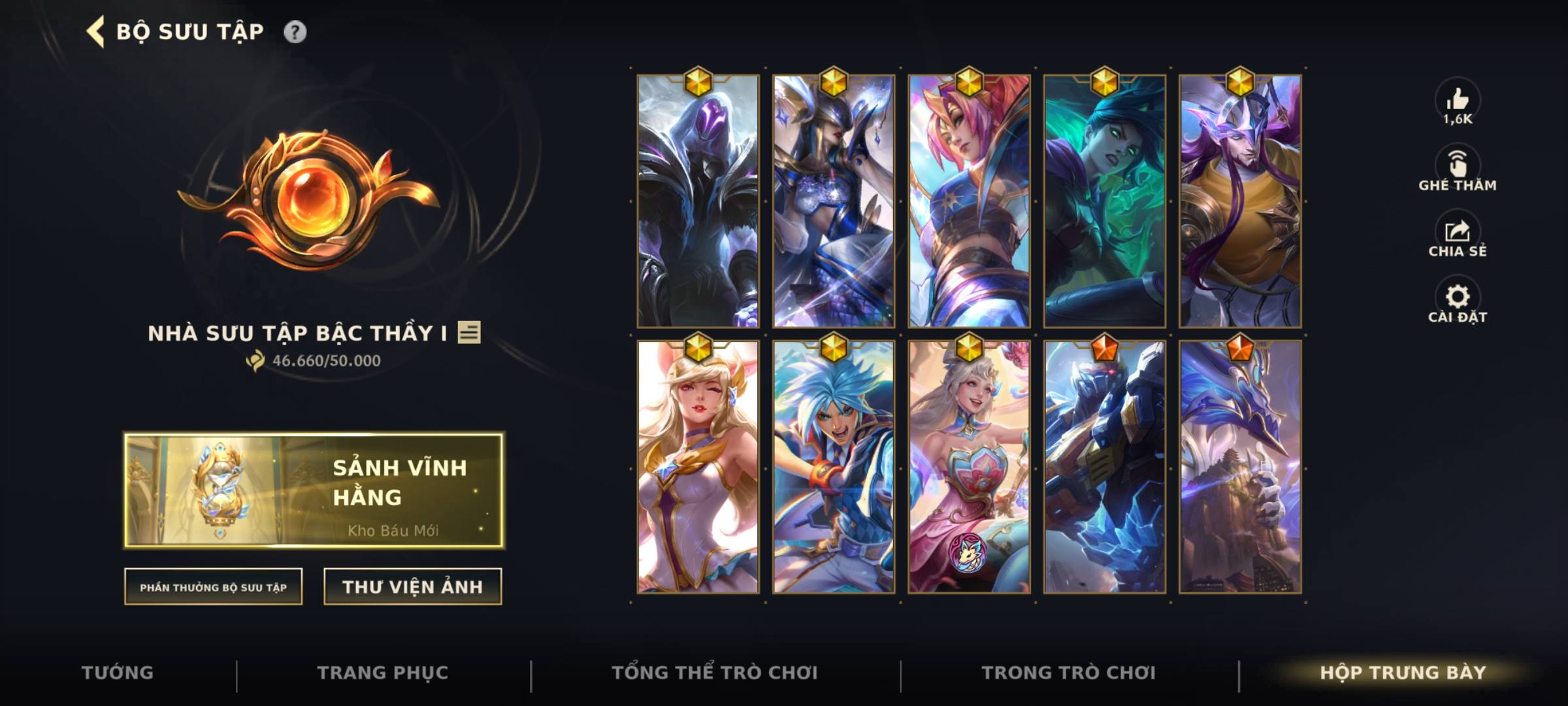This screenshot has width=1568, height=706.
Task: Open the help question mark icon
Action: (x=295, y=32)
